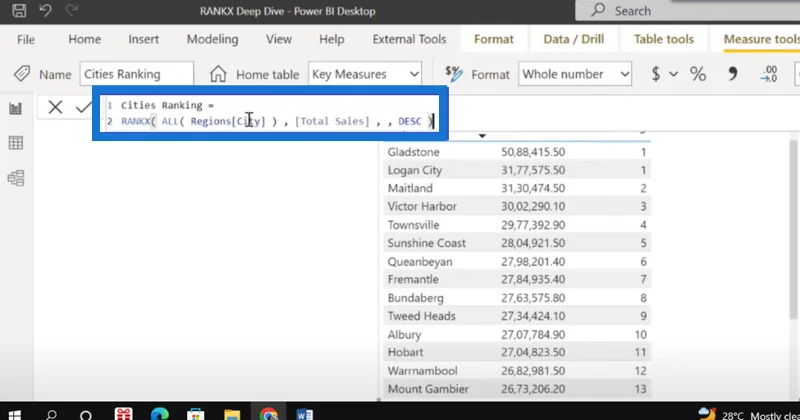Commit the formula with checkmark

tap(83, 107)
